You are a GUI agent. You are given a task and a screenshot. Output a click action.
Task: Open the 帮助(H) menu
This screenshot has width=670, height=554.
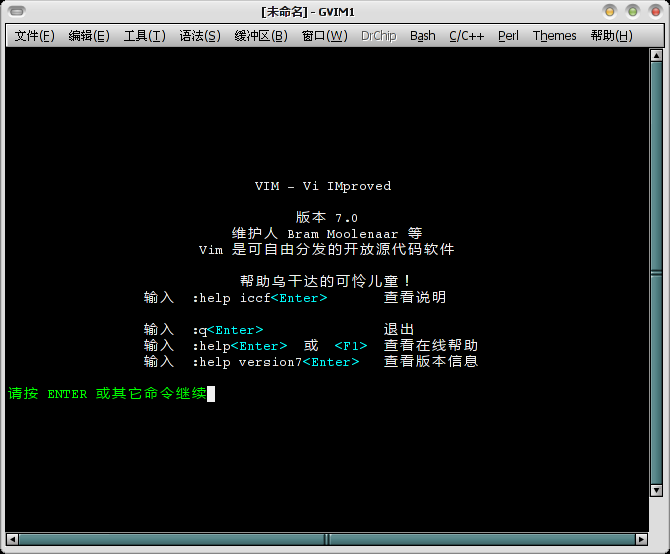(x=611, y=36)
